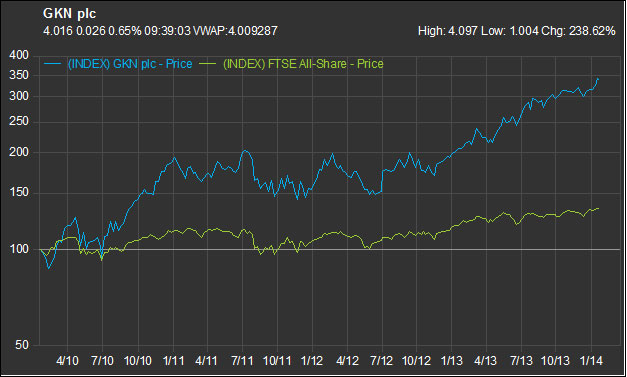Click the FTSE All-Share line's final endpoint
The height and width of the screenshot is (377, 627).
coord(598,208)
